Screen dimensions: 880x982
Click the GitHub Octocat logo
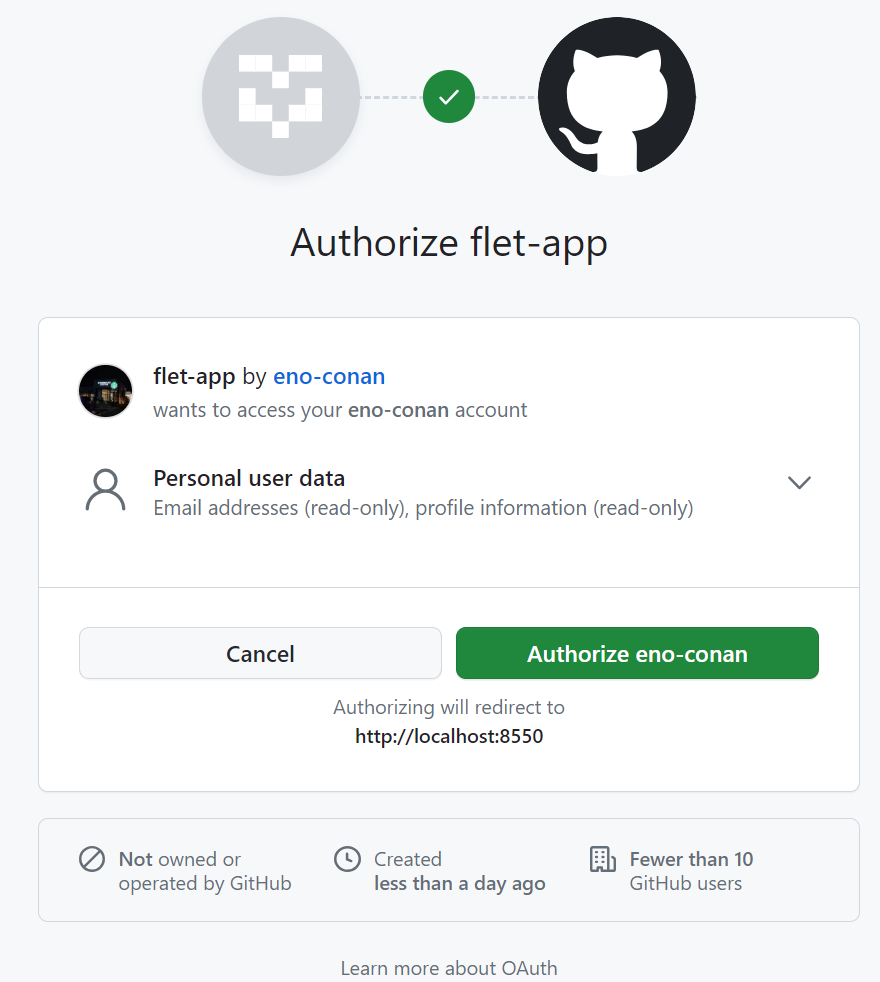pyautogui.click(x=616, y=97)
